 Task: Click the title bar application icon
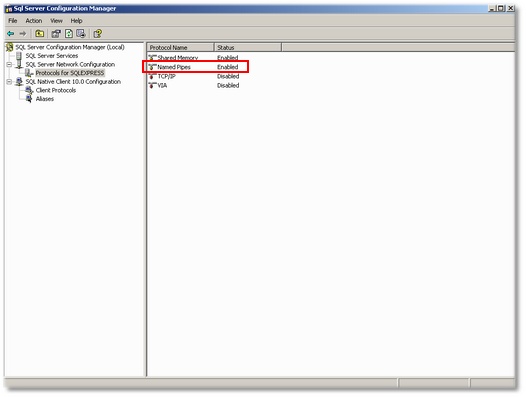point(9,9)
